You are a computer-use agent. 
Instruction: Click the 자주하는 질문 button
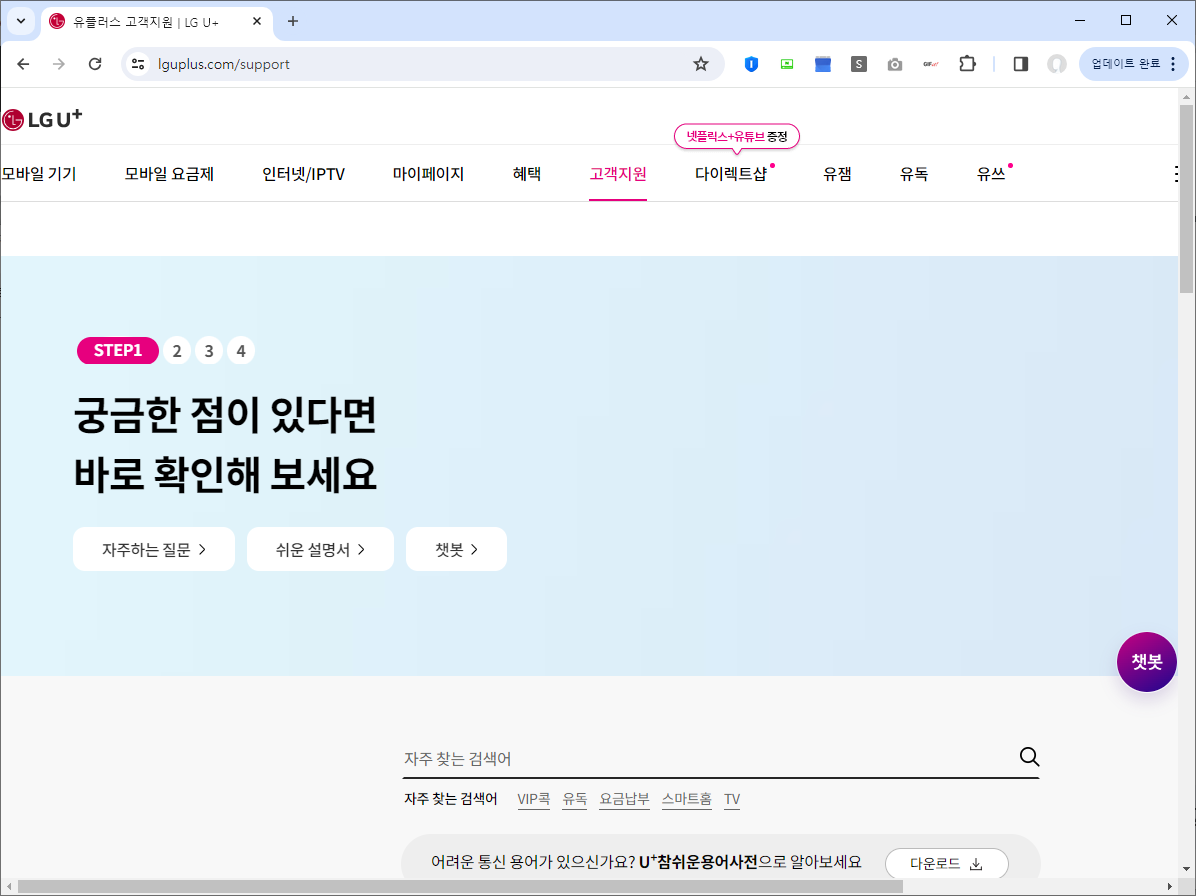(x=153, y=548)
